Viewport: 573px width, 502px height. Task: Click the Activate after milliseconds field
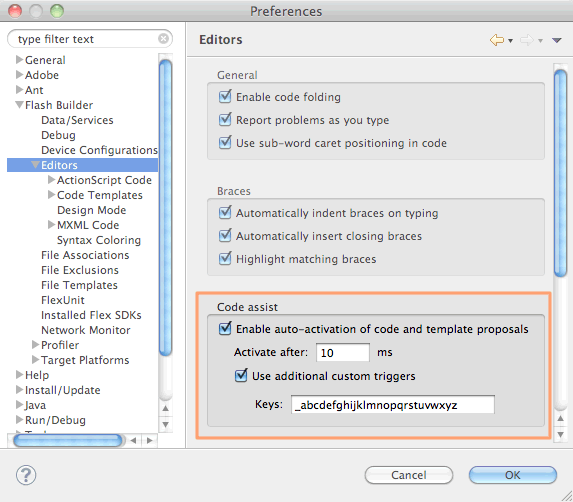(343, 353)
